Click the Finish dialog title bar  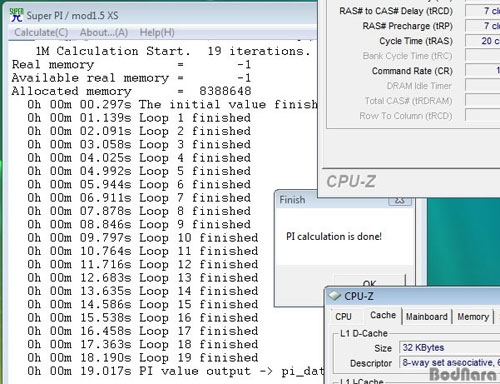(332, 200)
